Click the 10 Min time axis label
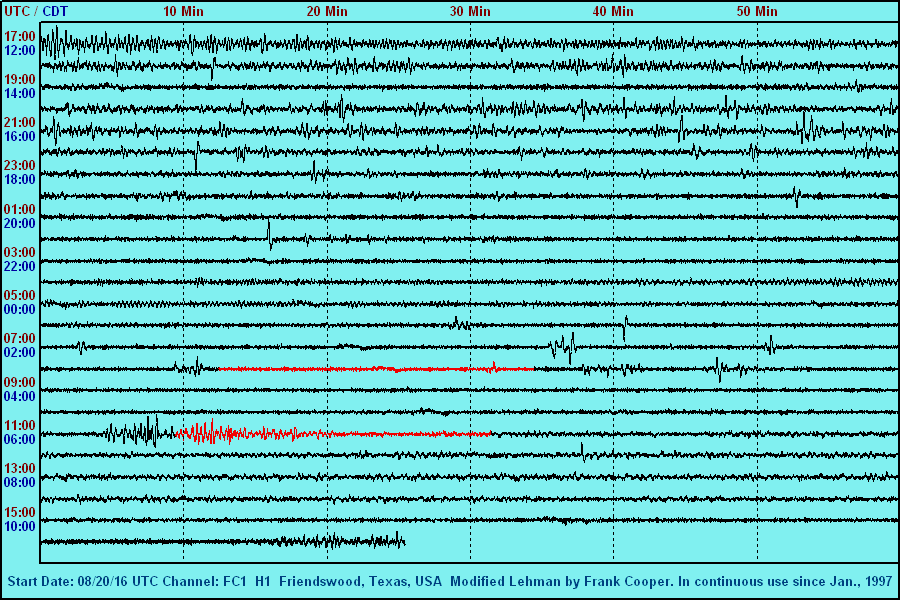Viewport: 900px width, 600px height. pos(183,11)
